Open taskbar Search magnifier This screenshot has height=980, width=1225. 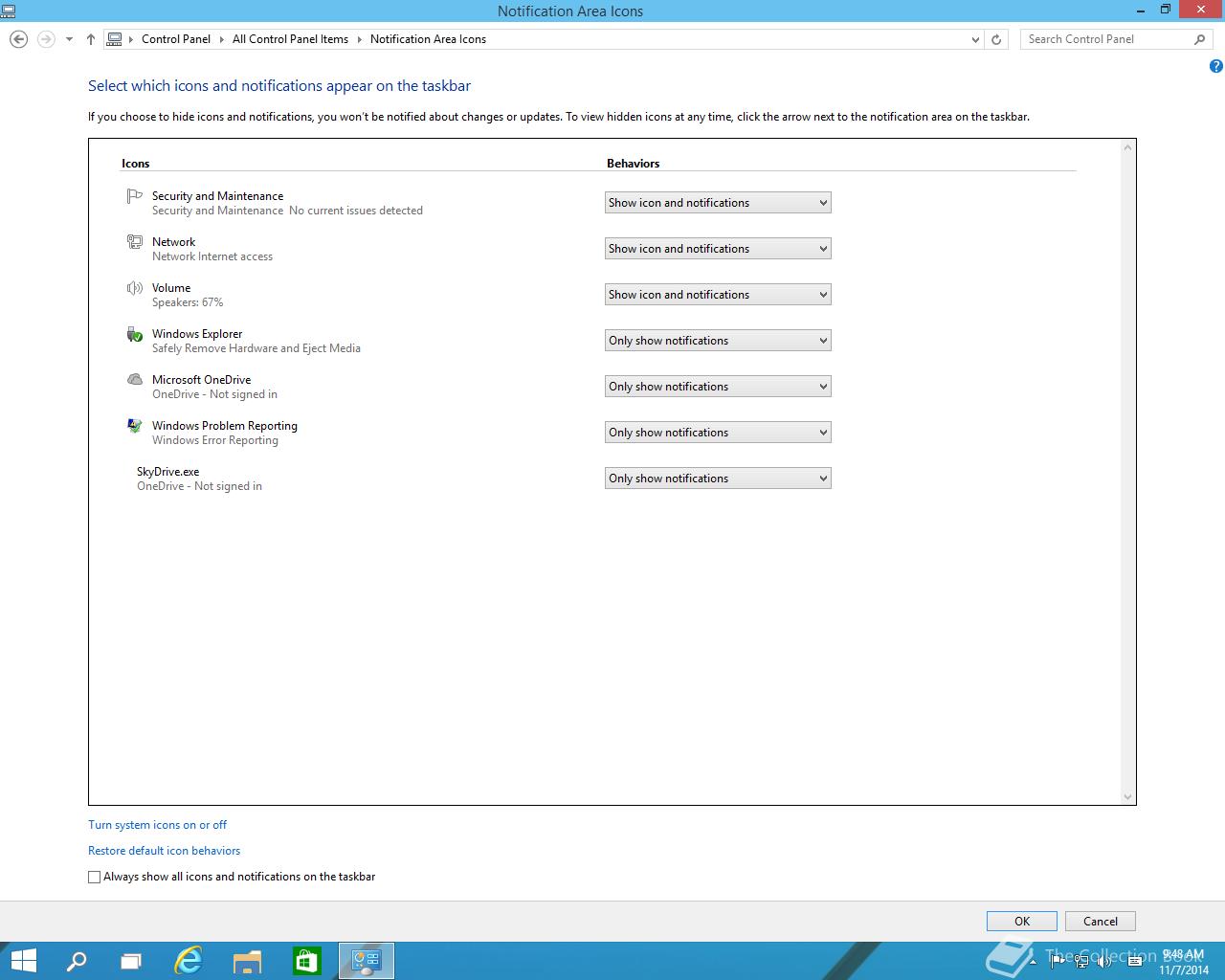pos(76,961)
